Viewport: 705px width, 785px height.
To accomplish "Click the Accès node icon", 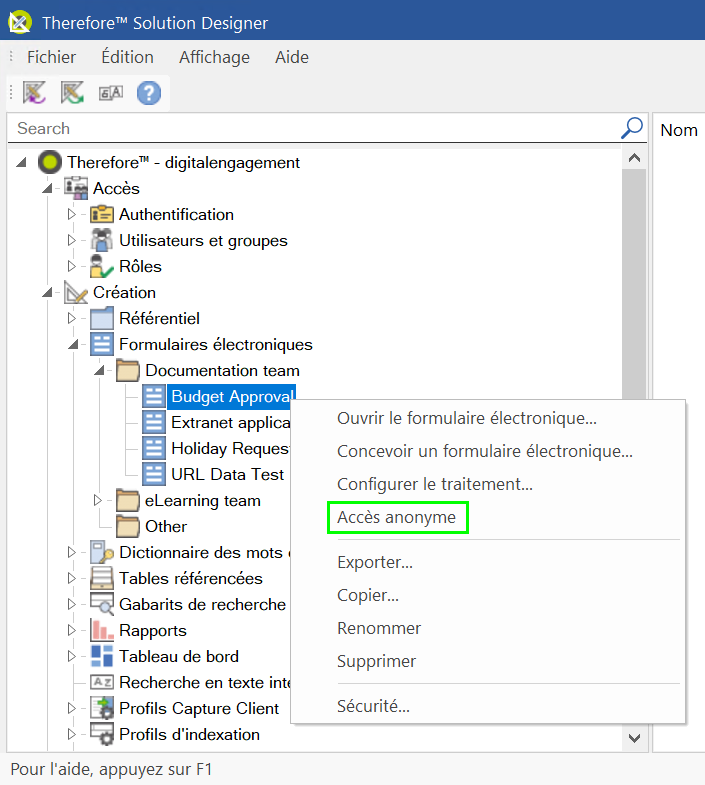I will 76,188.
